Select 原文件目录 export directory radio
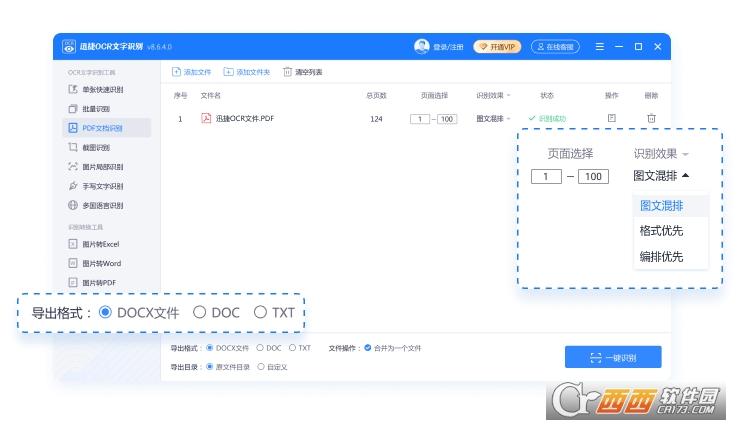Screen dimensions: 746x430 tap(210, 367)
